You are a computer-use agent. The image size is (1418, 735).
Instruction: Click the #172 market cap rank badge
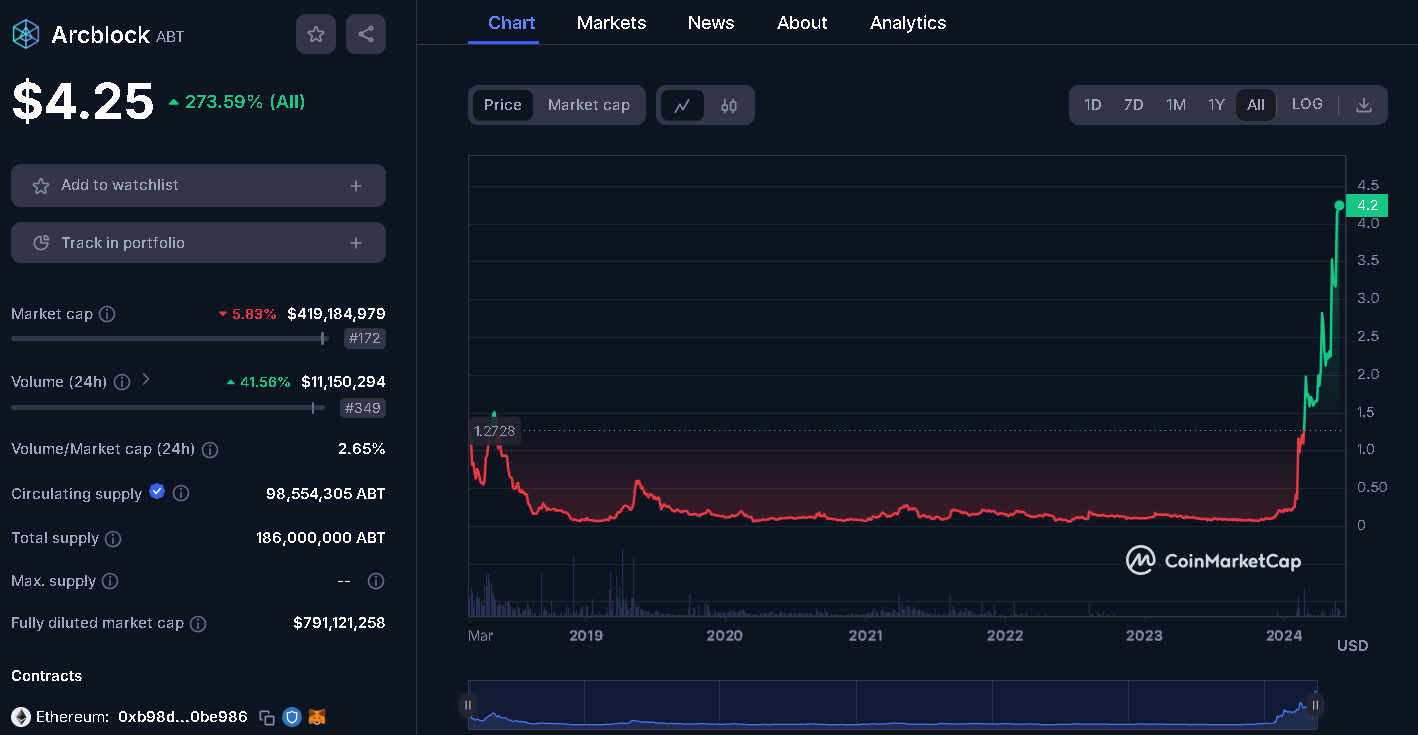tap(364, 339)
